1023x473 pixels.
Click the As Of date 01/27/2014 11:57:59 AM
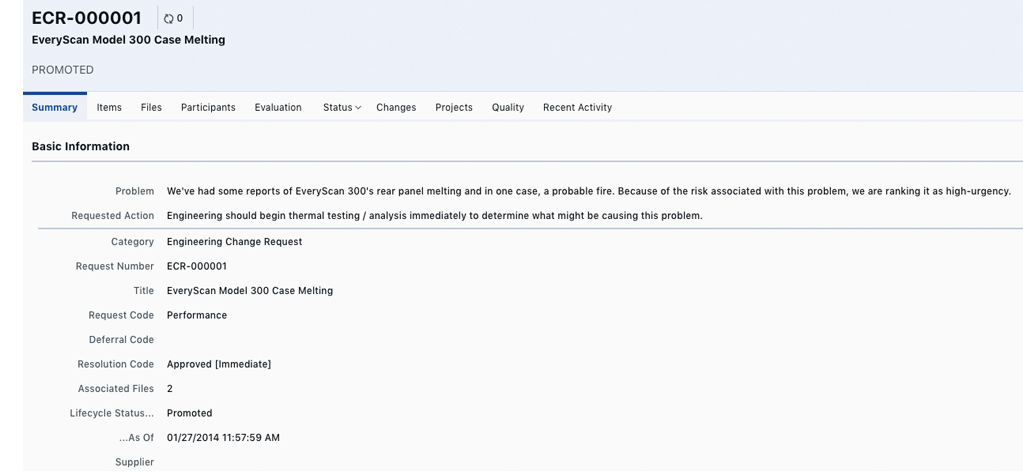pos(223,438)
